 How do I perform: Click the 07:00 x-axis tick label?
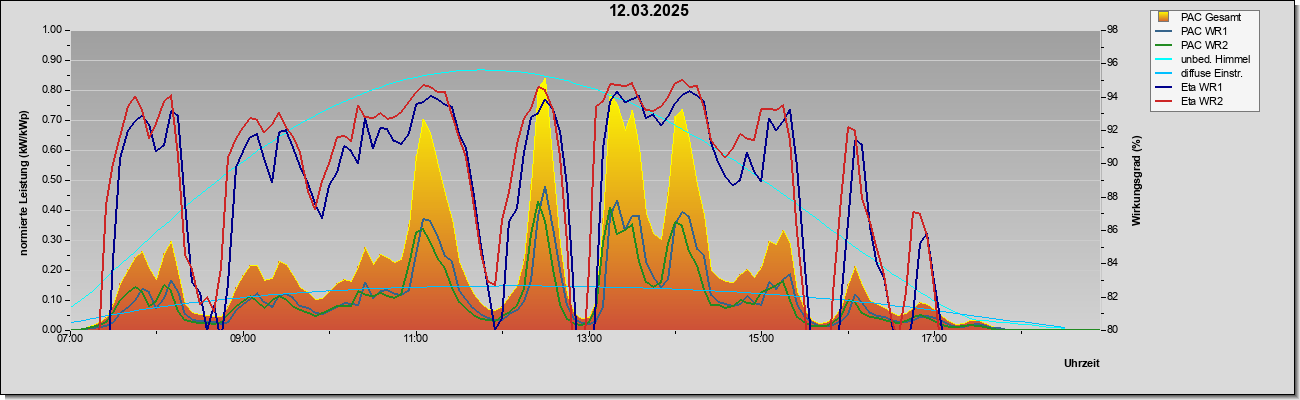click(x=70, y=339)
